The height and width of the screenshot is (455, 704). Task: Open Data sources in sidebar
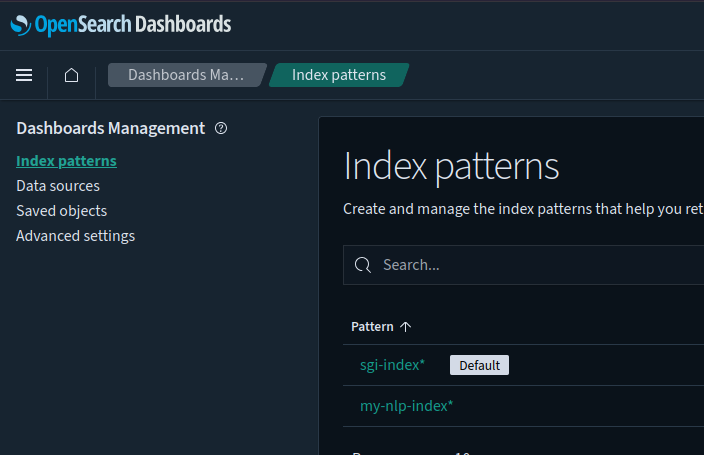58,186
